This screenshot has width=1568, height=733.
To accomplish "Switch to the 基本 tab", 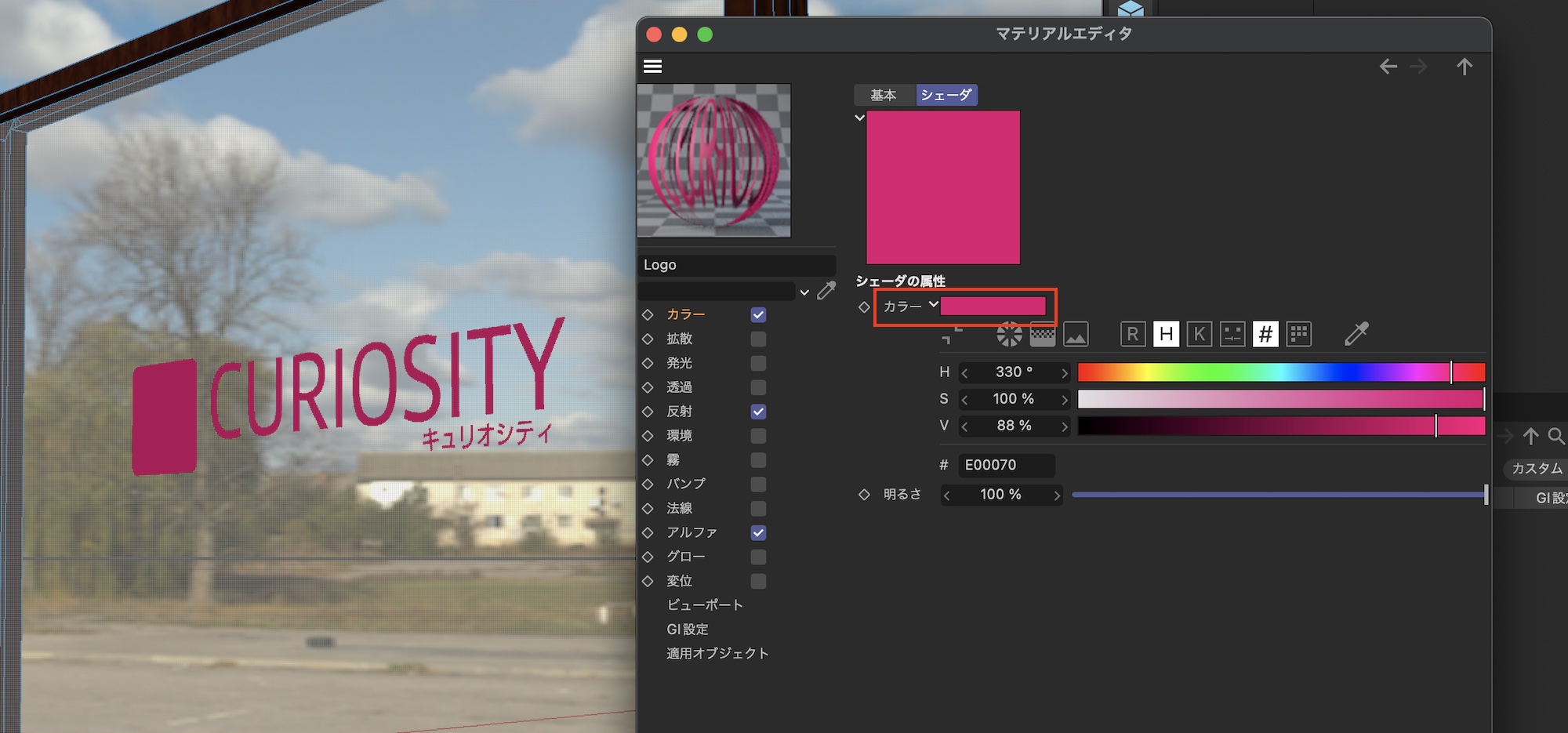I will point(883,95).
